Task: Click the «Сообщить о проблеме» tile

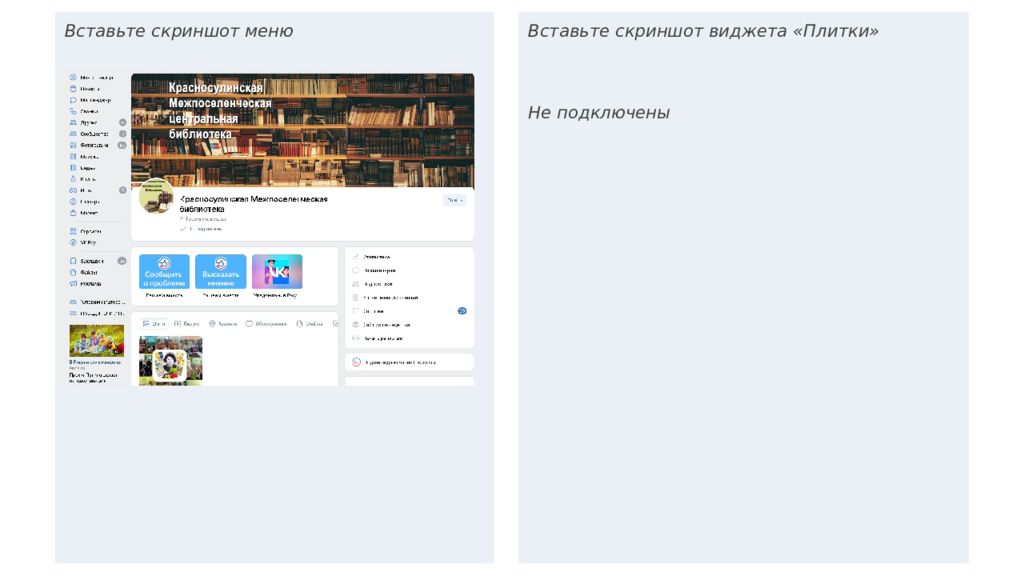Action: [x=165, y=272]
